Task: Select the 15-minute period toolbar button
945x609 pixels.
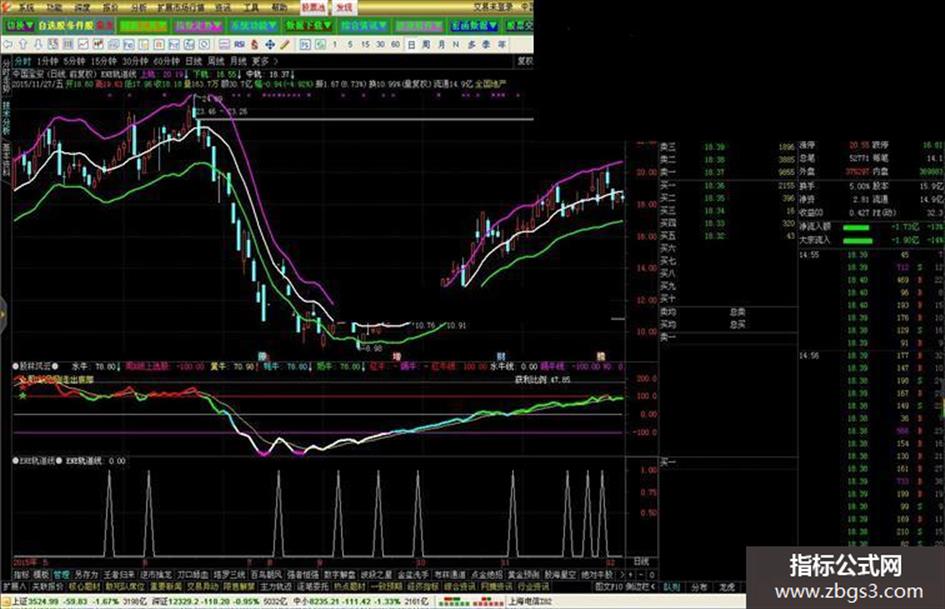Action: click(365, 45)
